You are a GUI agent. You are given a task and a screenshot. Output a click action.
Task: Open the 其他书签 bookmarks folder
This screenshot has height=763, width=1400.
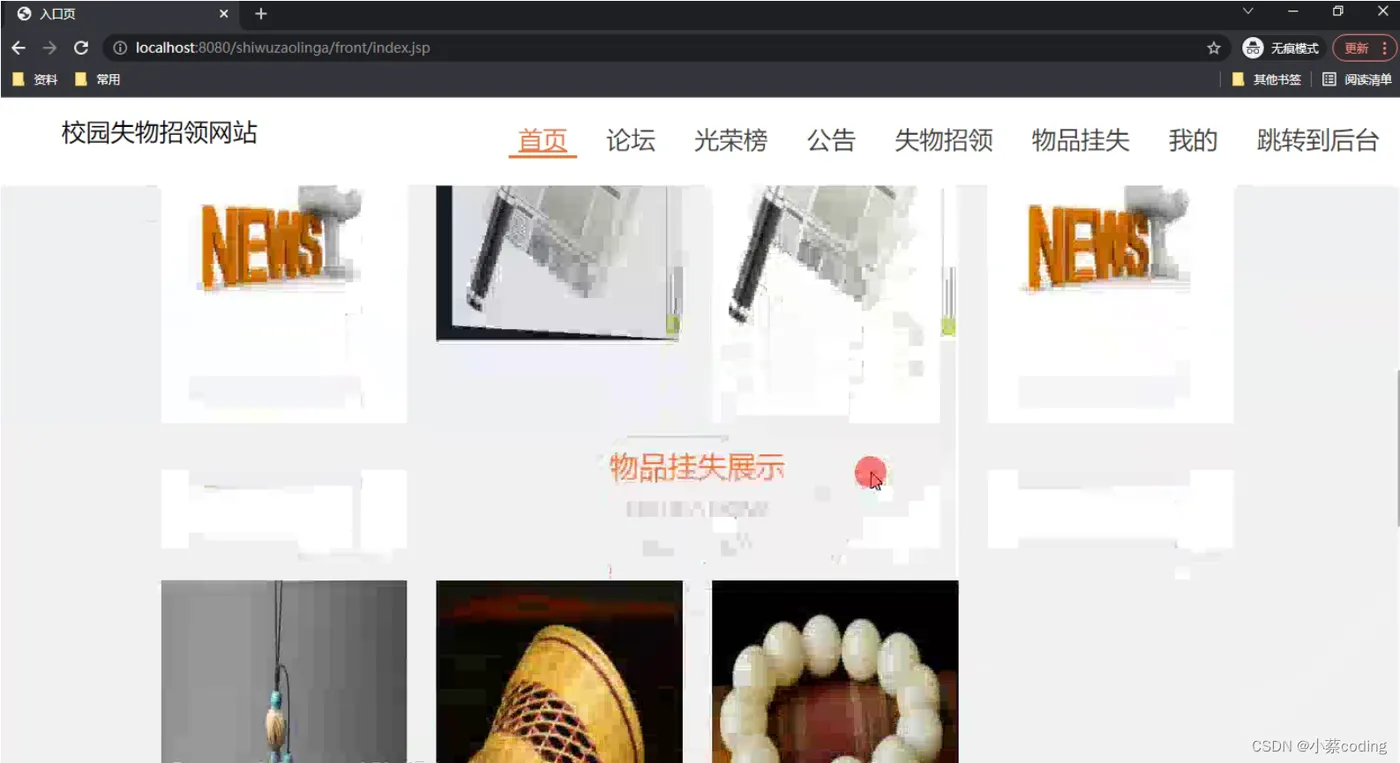(x=1266, y=79)
